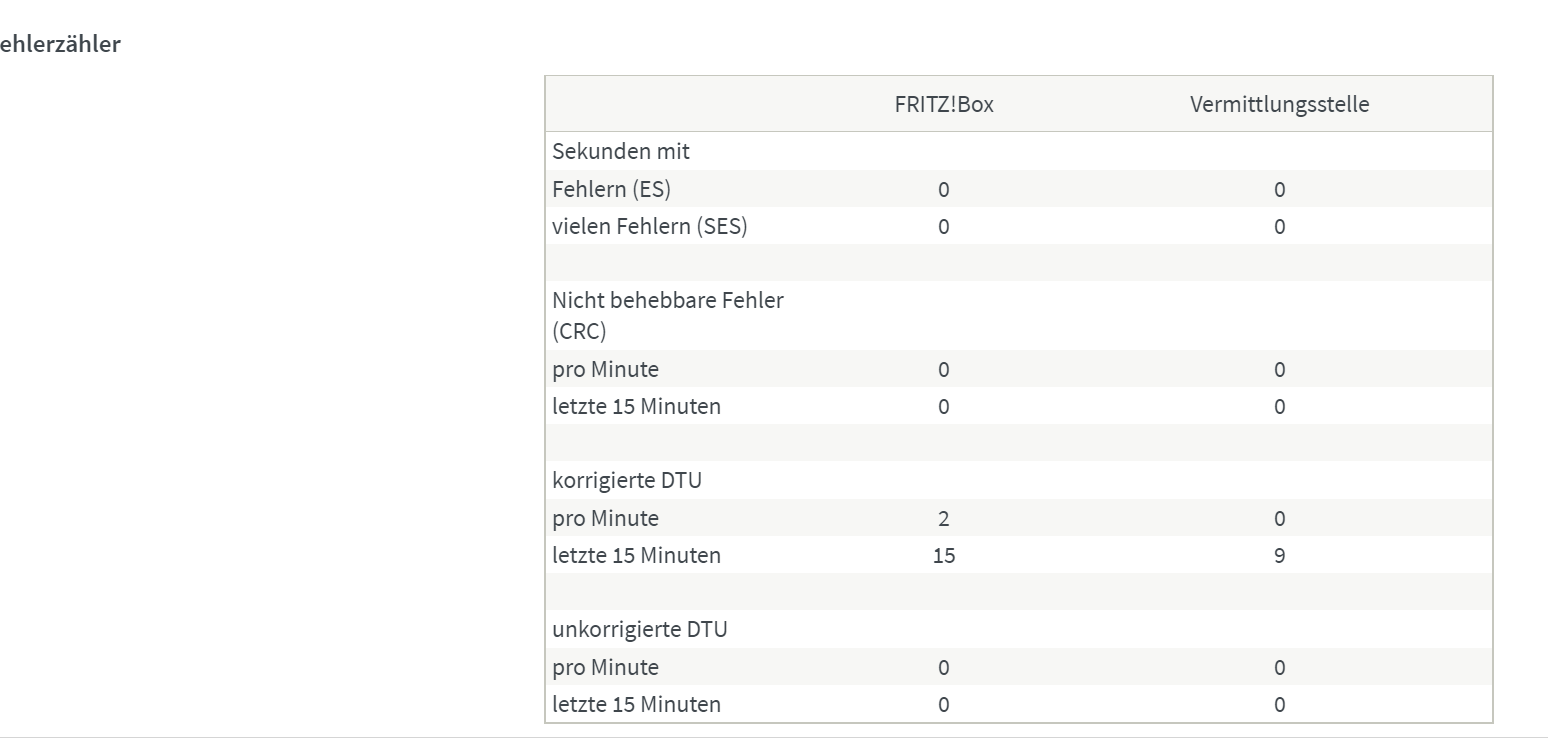This screenshot has width=1548, height=738.
Task: Click the "unkorrigierte DTU" section label
Action: point(640,630)
